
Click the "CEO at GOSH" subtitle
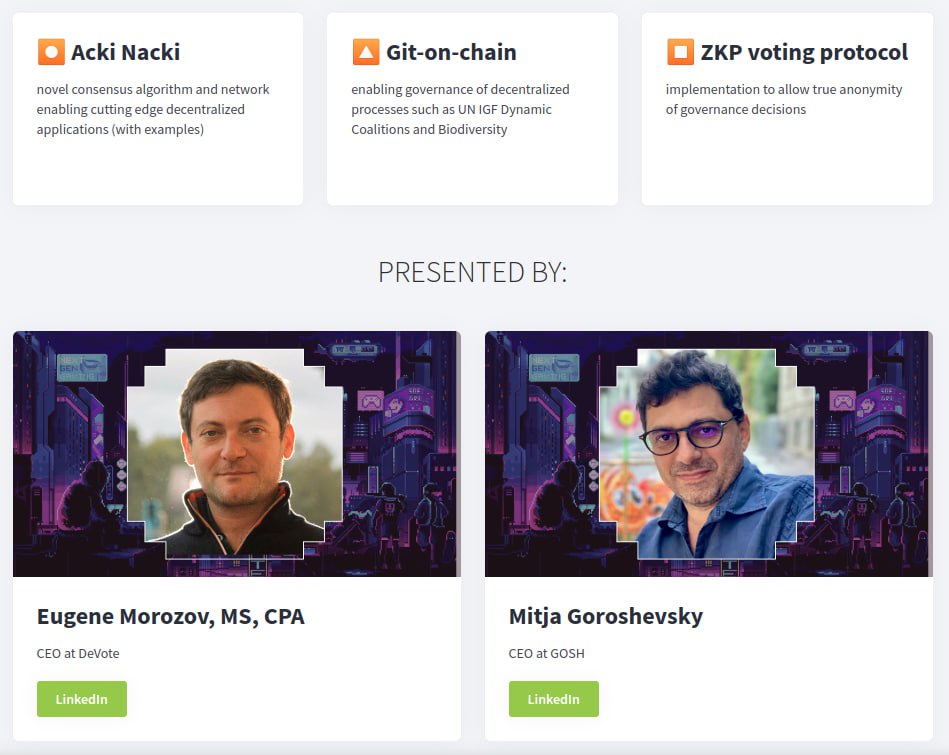click(x=547, y=654)
